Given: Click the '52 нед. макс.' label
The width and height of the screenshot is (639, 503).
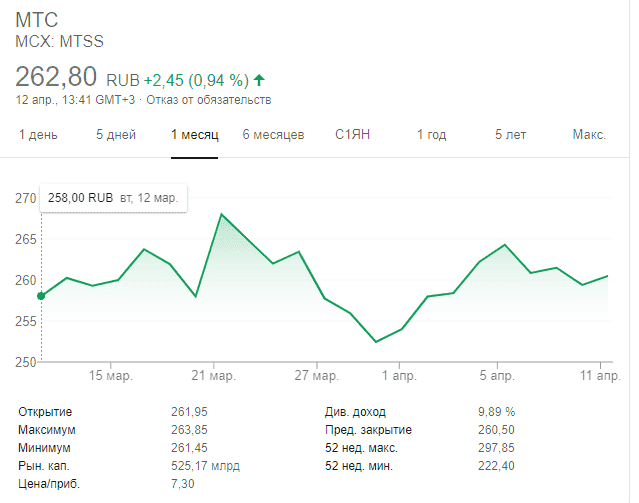Looking at the screenshot, I should 361,448.
